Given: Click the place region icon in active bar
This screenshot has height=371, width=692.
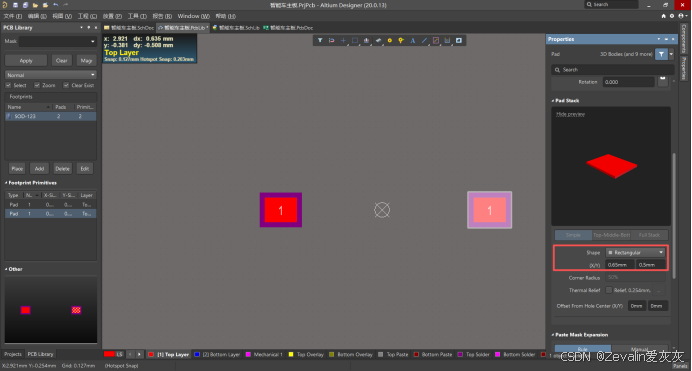Looking at the screenshot, I should pos(459,40).
